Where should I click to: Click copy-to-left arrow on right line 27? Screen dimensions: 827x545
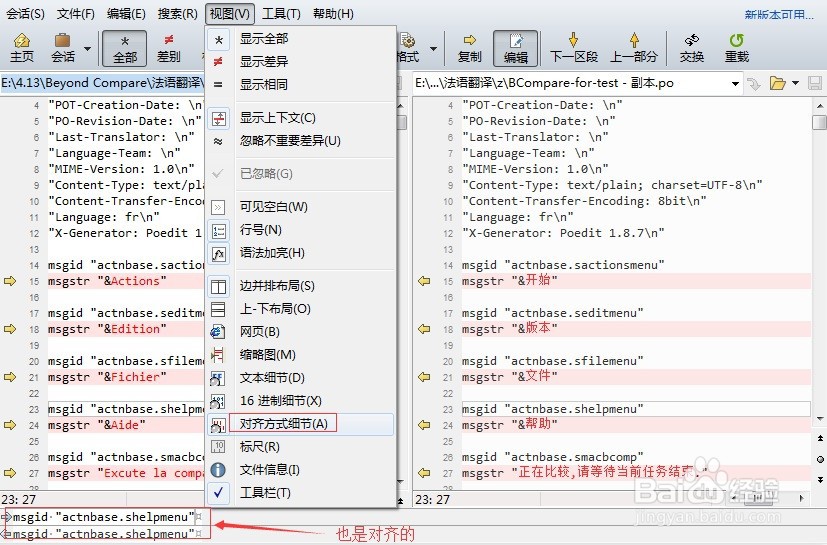tap(424, 473)
